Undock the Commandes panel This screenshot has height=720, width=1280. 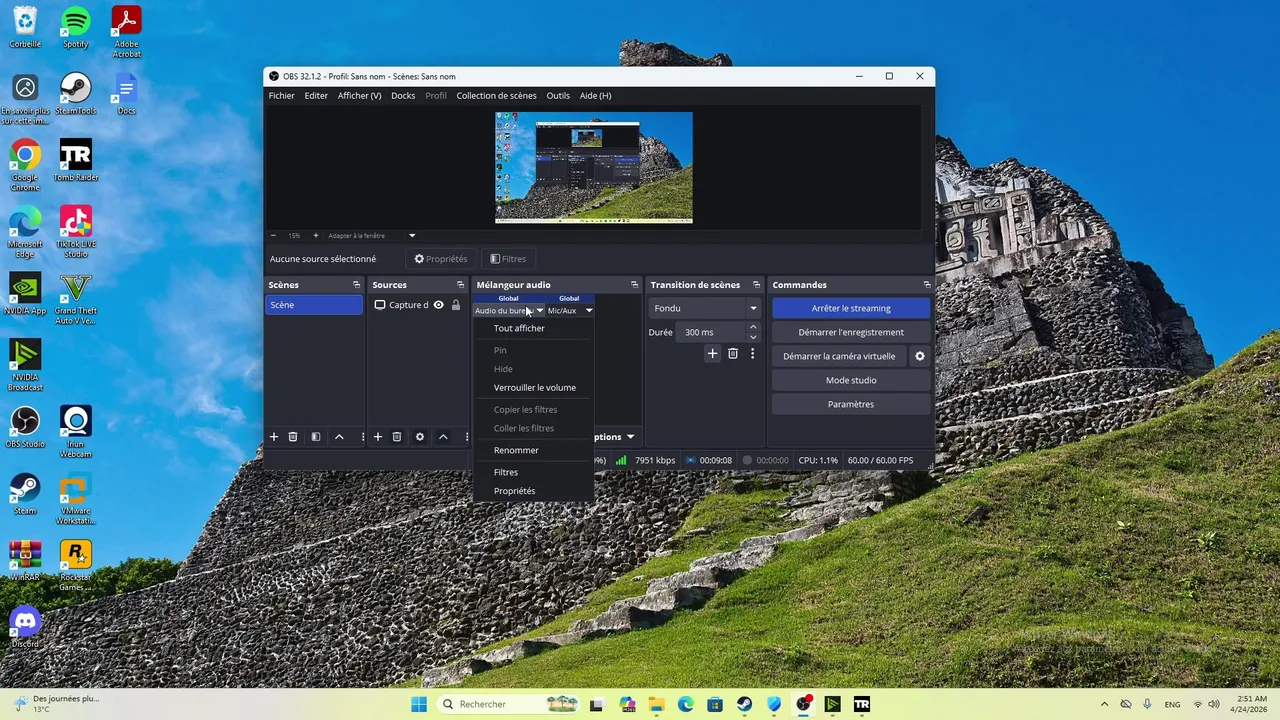point(927,285)
